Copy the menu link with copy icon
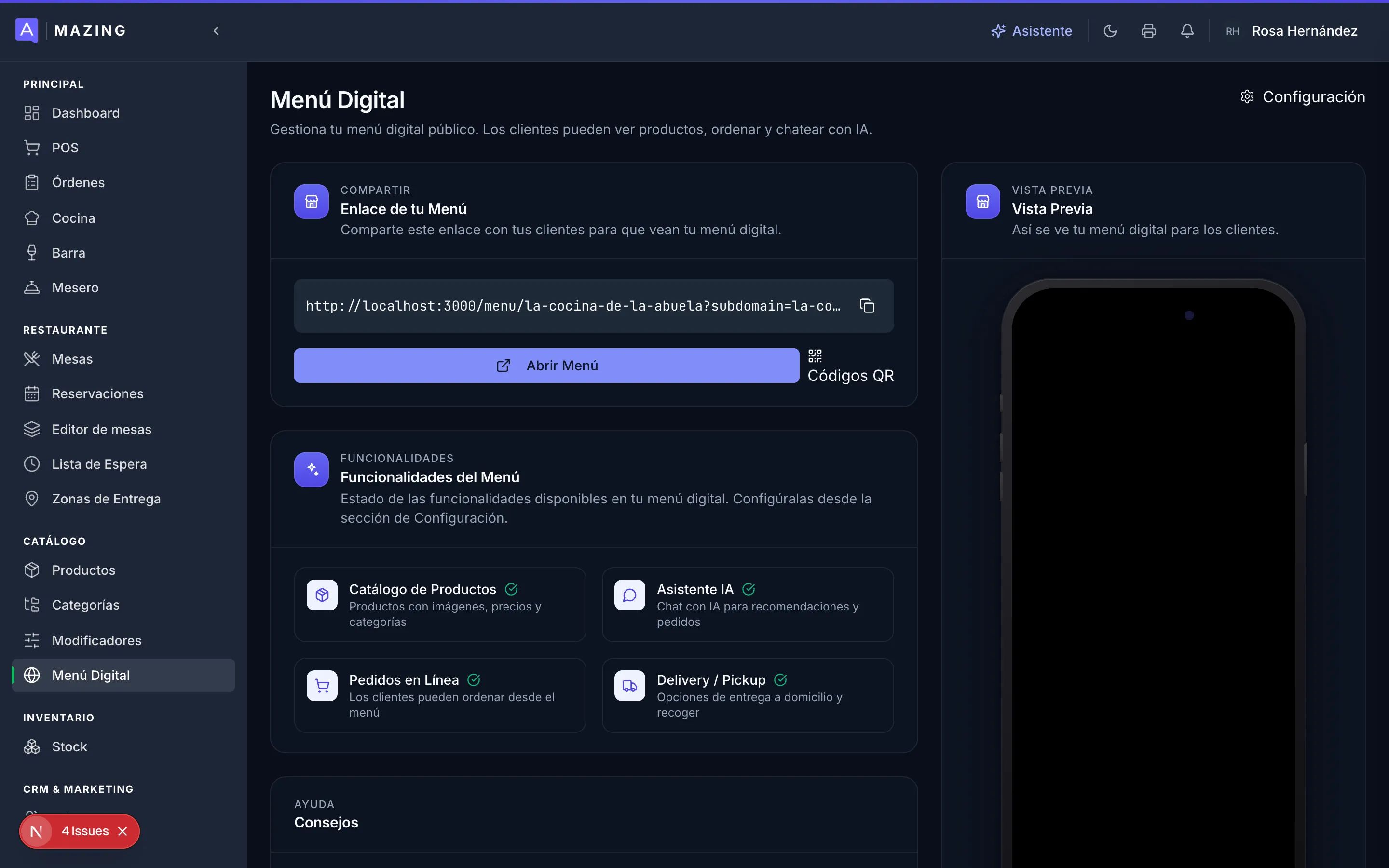1389x868 pixels. click(x=867, y=306)
